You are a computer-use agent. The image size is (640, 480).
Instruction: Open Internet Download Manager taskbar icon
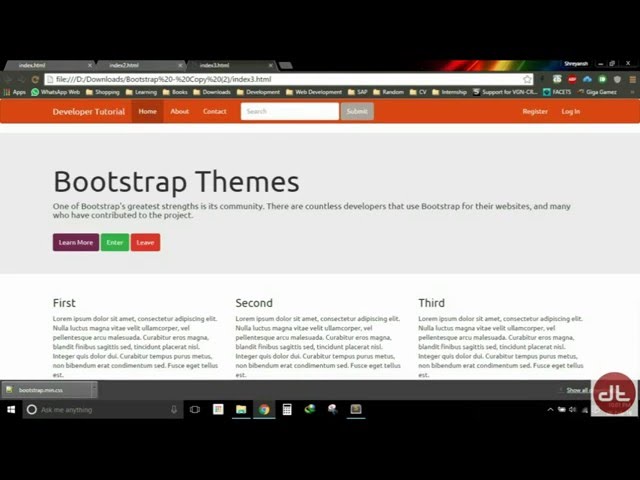point(310,409)
